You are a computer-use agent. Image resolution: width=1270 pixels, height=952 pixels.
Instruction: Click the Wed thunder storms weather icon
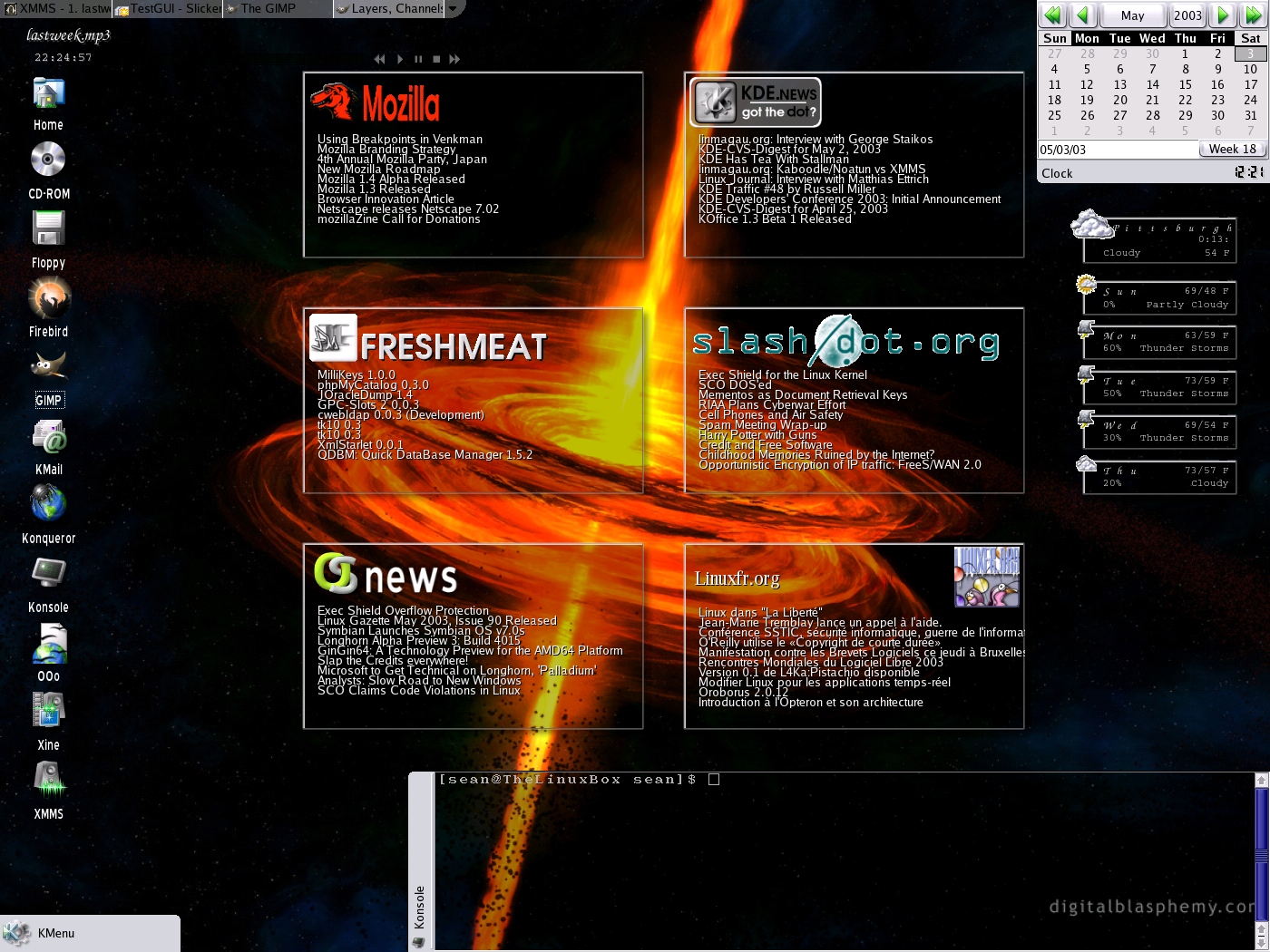(1087, 419)
